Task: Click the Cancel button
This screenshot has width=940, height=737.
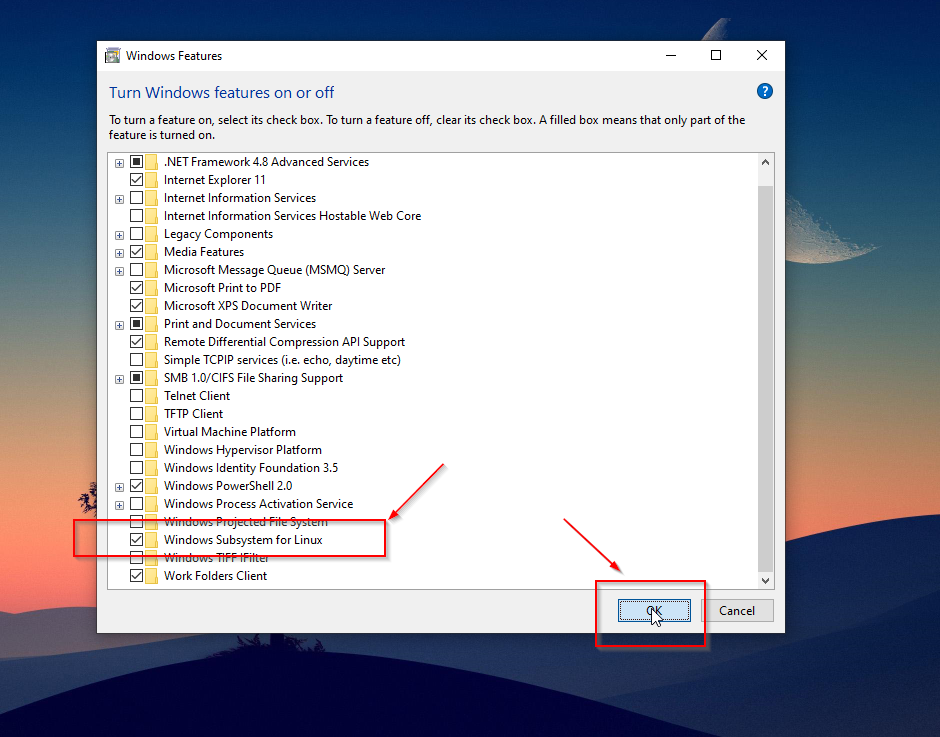Action: pyautogui.click(x=737, y=610)
